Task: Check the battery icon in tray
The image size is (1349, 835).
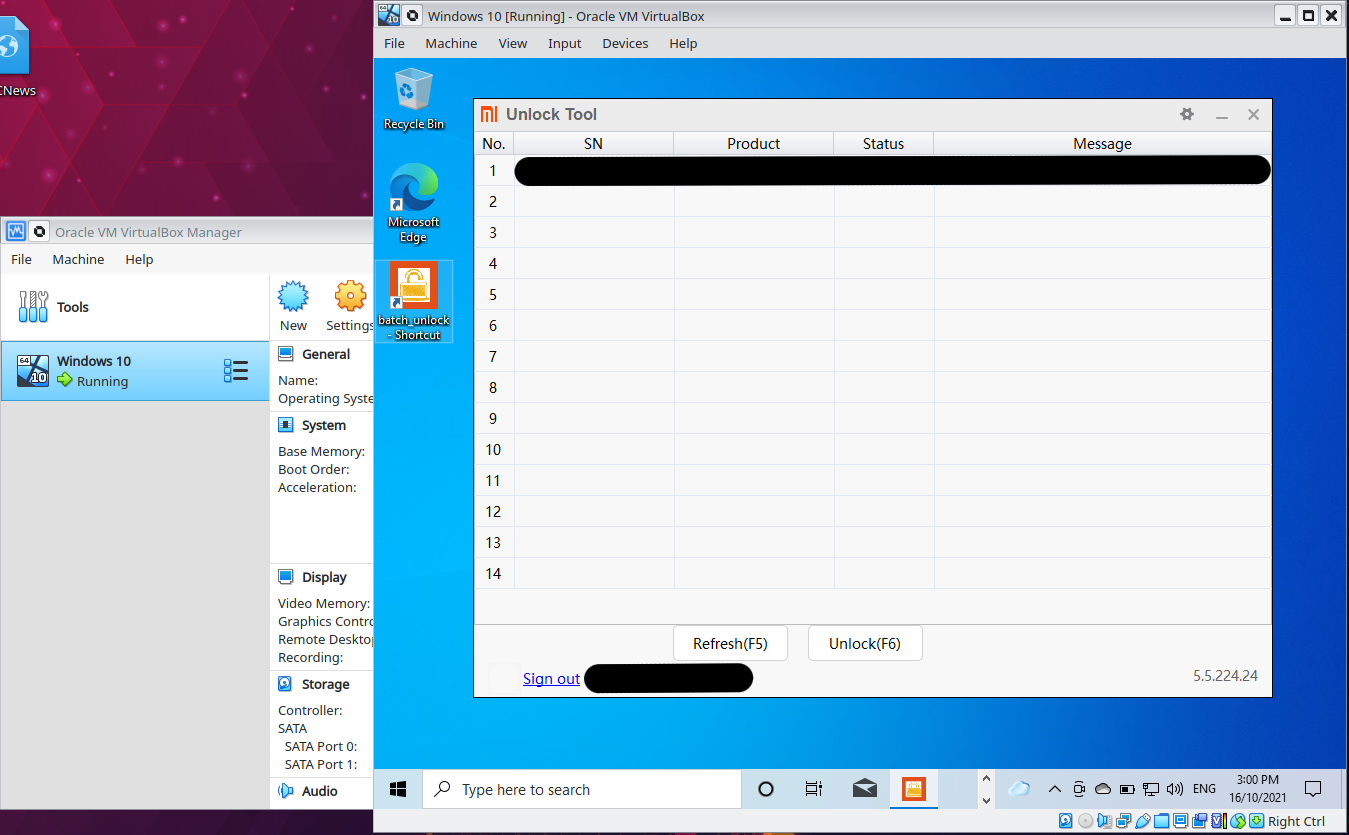Action: point(1127,789)
